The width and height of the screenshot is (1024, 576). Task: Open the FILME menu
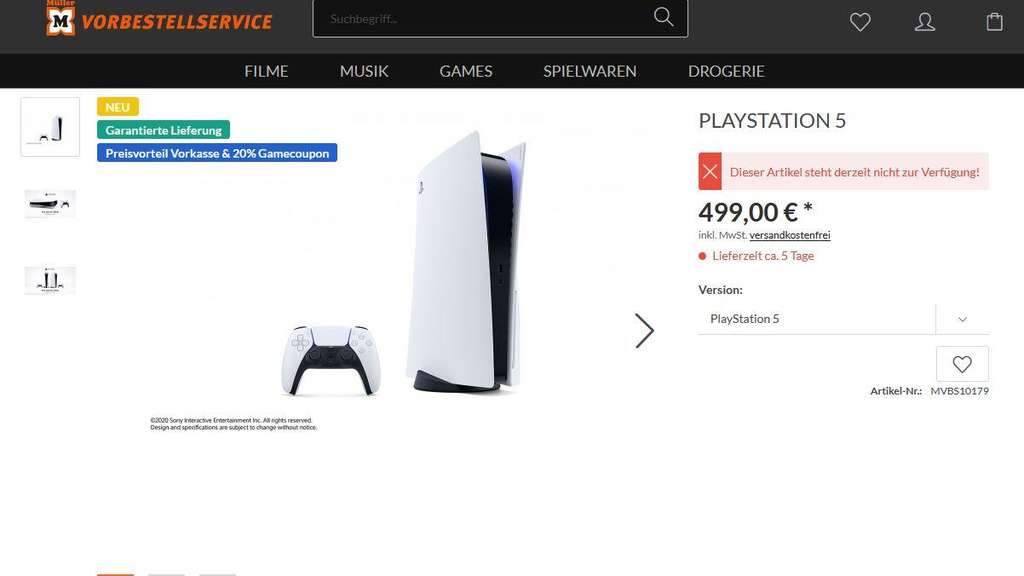click(x=266, y=71)
